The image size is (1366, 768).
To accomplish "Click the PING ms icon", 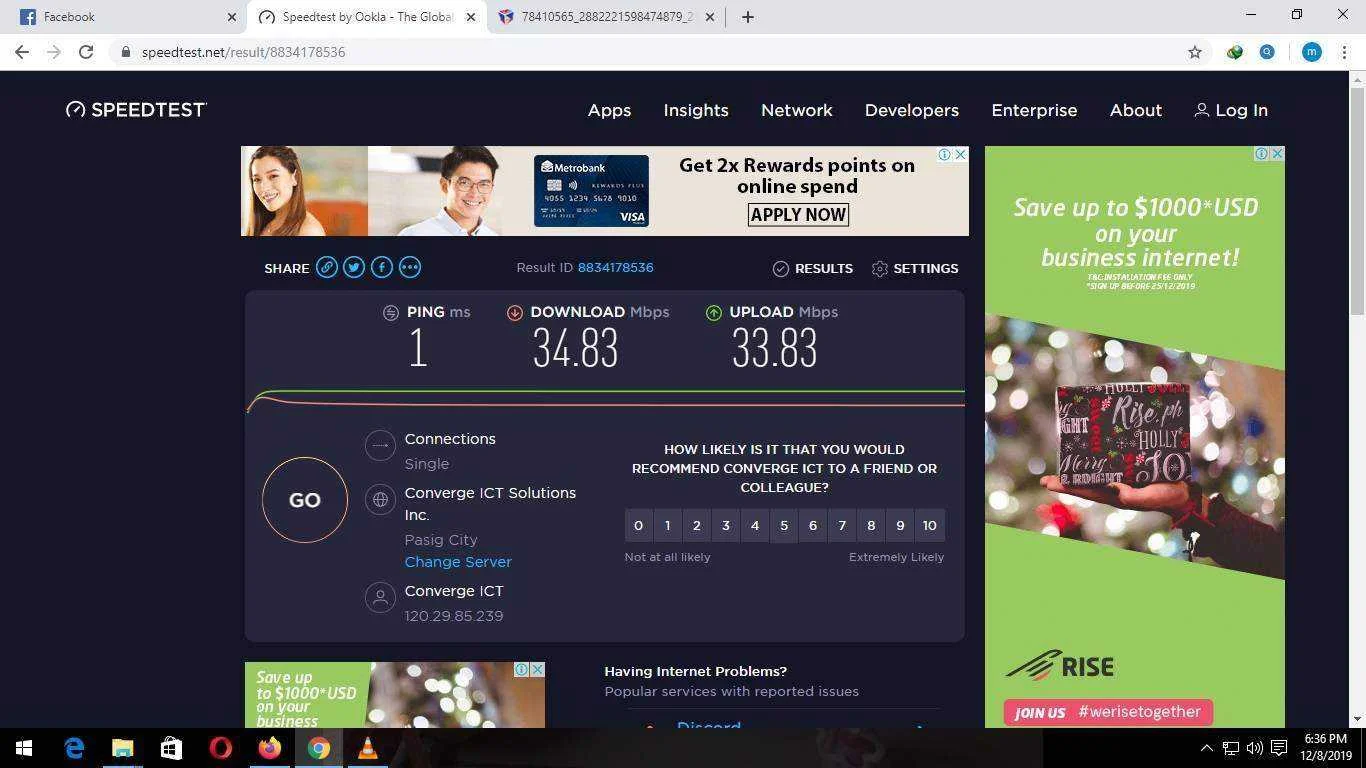I will point(391,312).
